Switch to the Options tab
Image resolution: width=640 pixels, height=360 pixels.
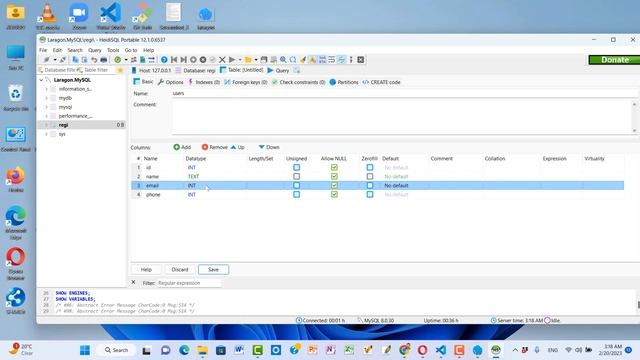pyautogui.click(x=171, y=82)
